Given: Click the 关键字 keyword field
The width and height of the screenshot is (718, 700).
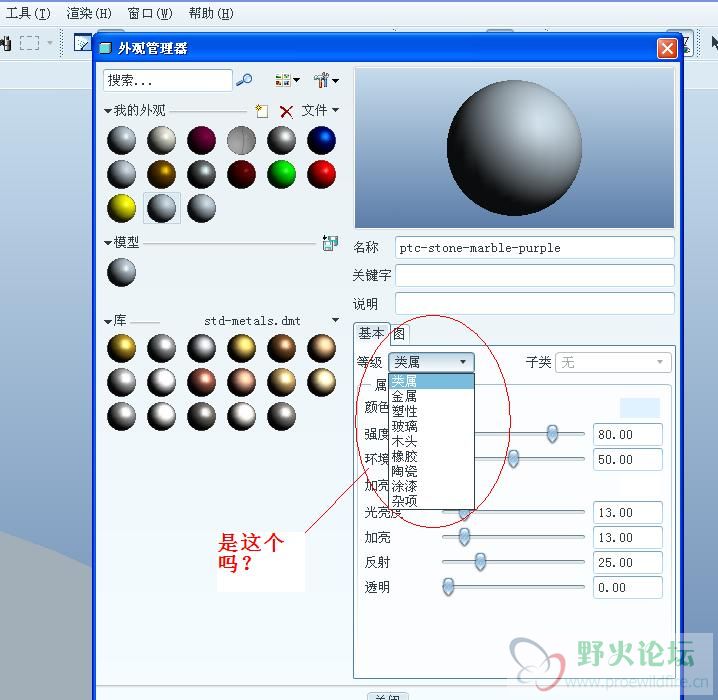Looking at the screenshot, I should click(x=534, y=276).
